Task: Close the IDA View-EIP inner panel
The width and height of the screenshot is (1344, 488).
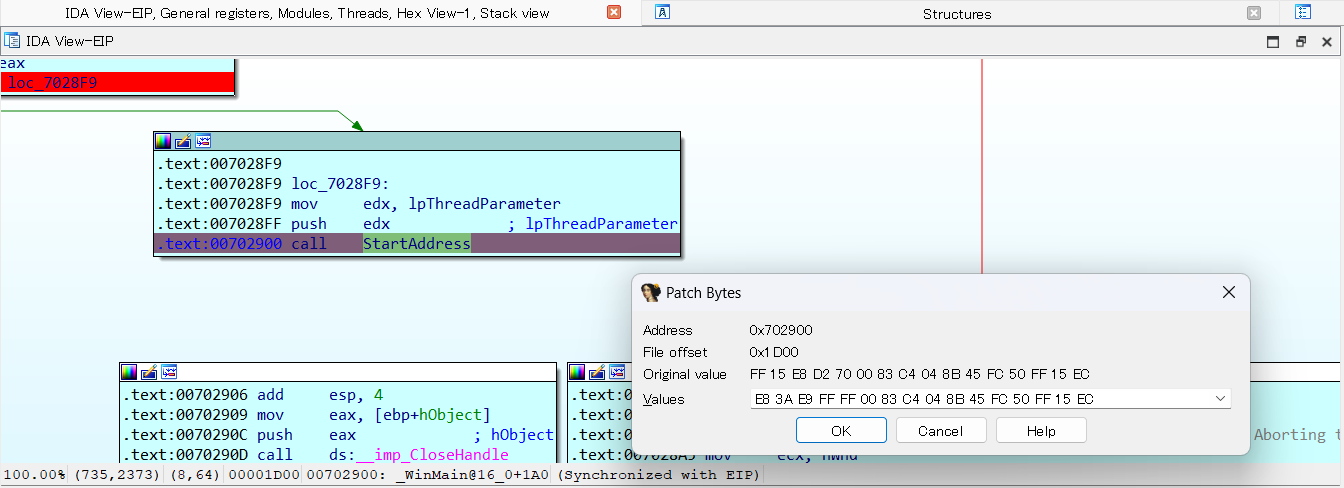Action: (x=1327, y=42)
